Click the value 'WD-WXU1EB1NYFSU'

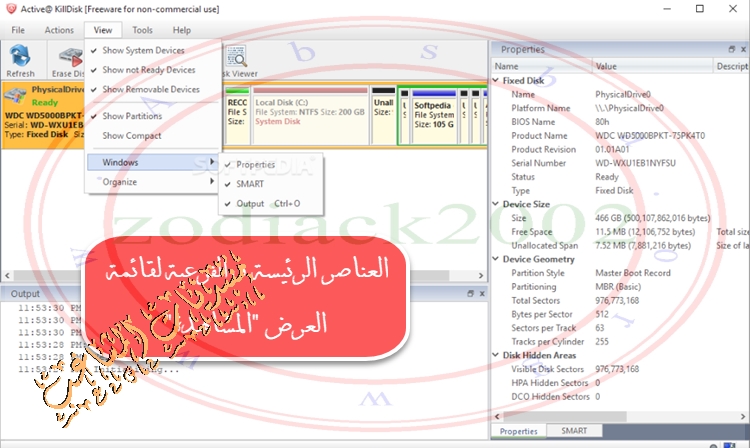pos(635,163)
